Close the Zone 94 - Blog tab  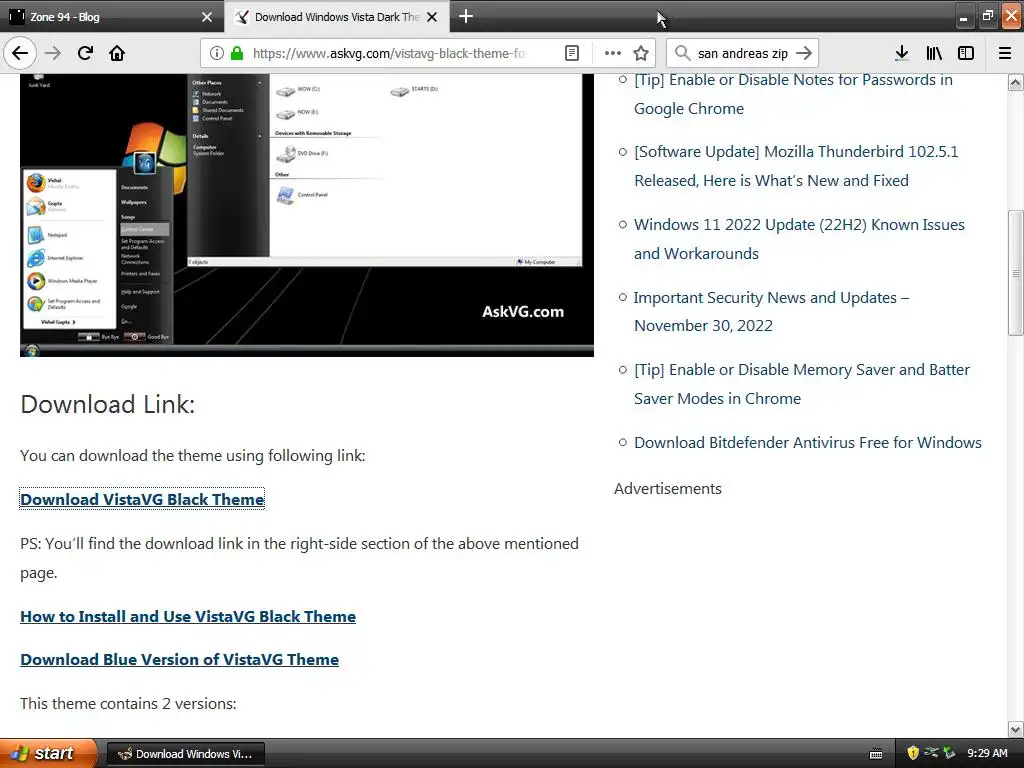[207, 17]
